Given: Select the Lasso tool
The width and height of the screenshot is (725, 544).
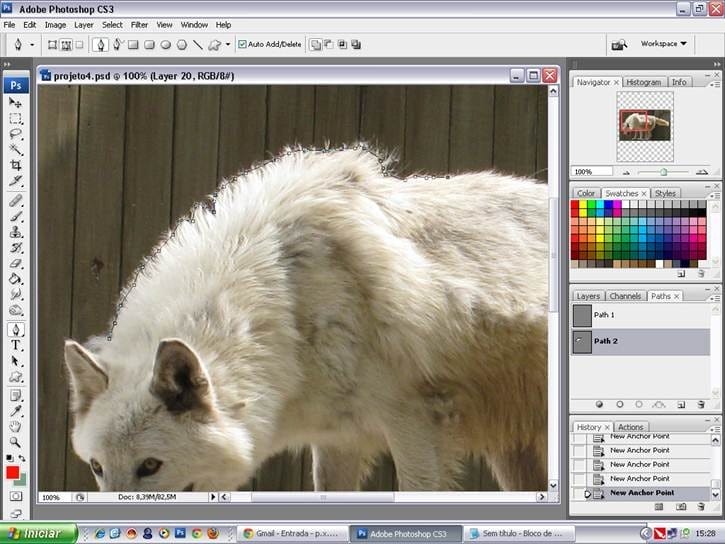Looking at the screenshot, I should click(x=16, y=134).
